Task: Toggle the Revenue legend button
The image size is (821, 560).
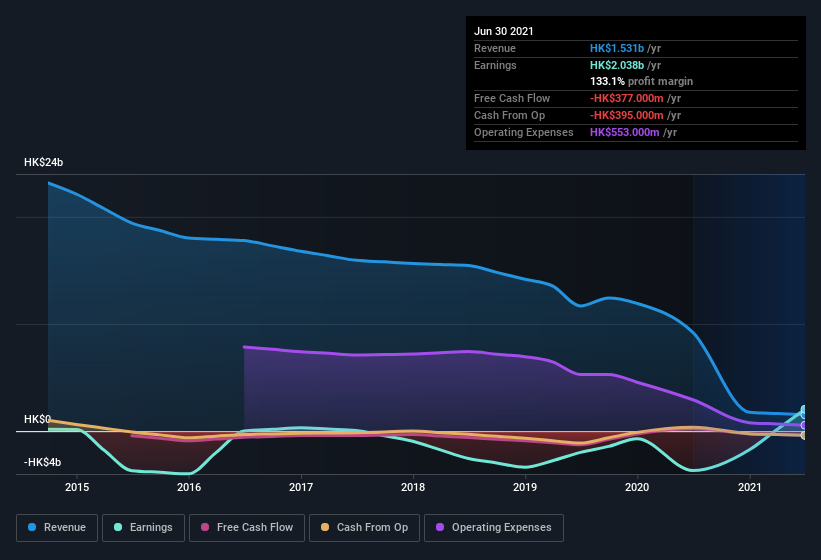Action: [57, 528]
